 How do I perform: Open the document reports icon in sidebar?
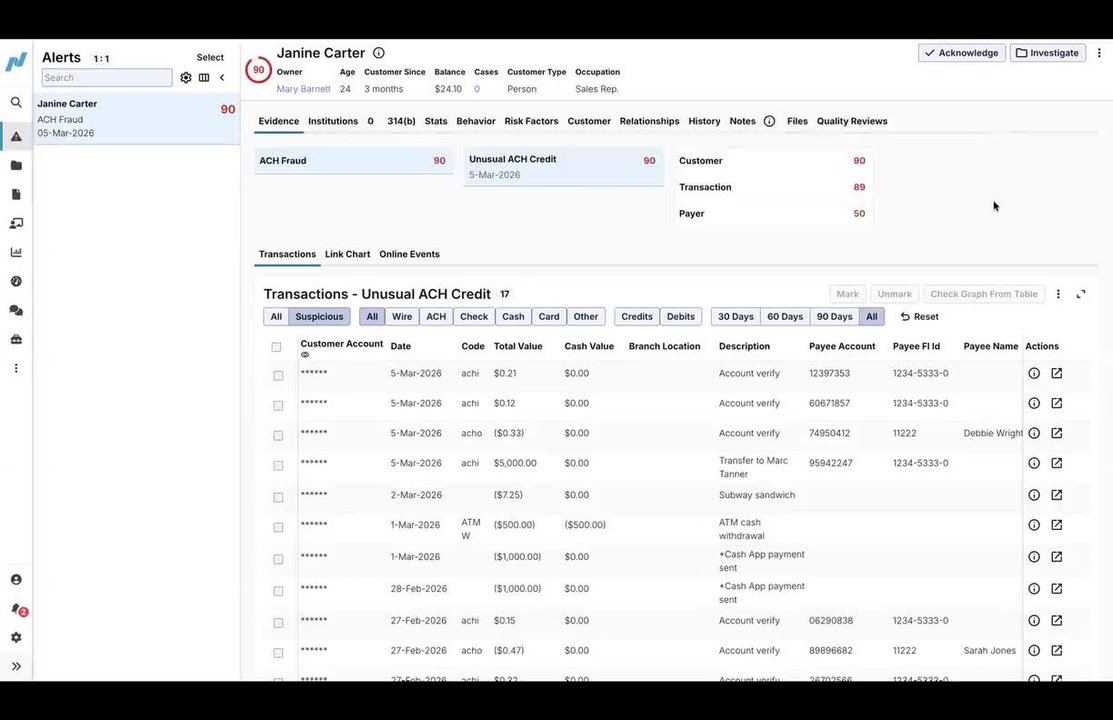tap(16, 195)
